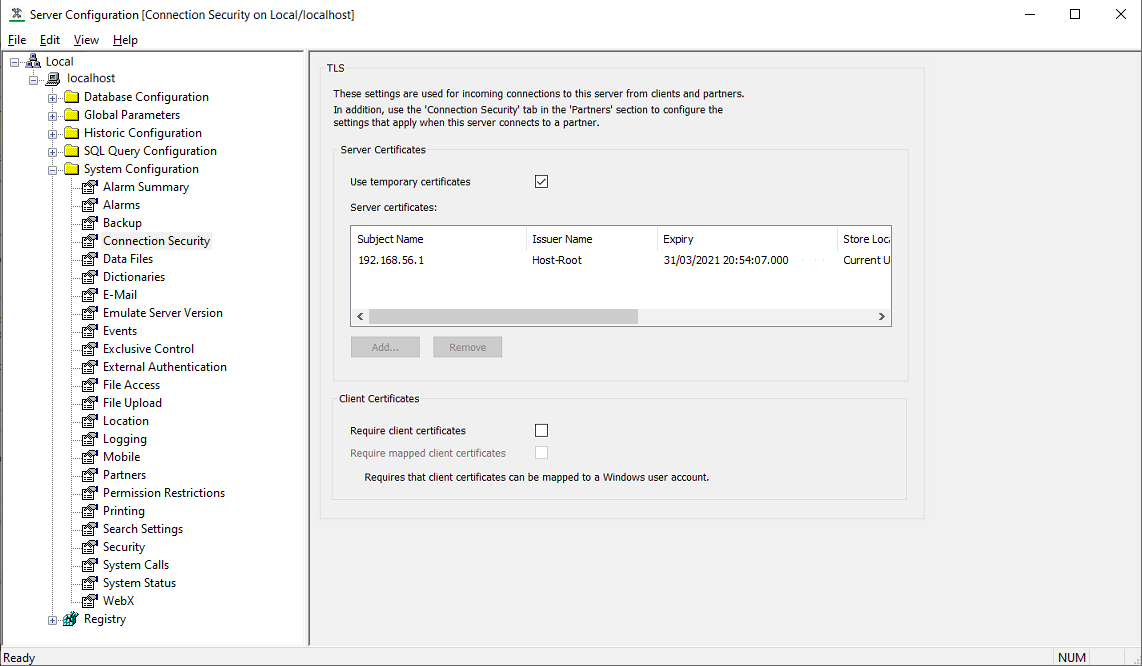
Task: Open the View menu
Action: click(x=86, y=40)
